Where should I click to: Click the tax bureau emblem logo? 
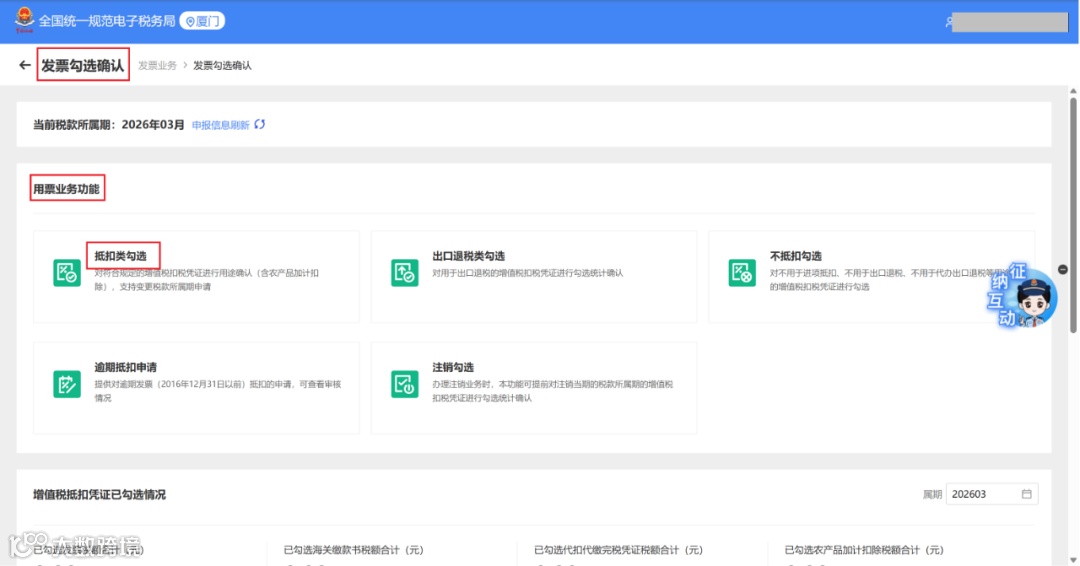click(24, 20)
